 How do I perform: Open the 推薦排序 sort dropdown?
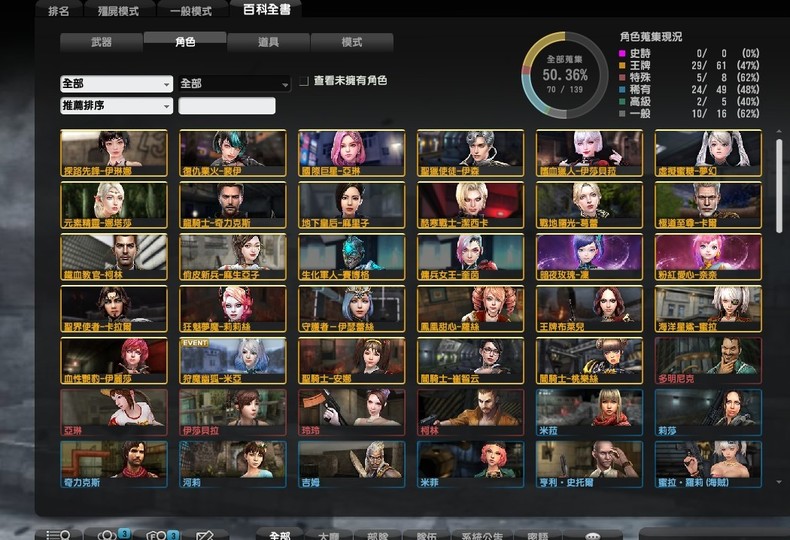(116, 106)
